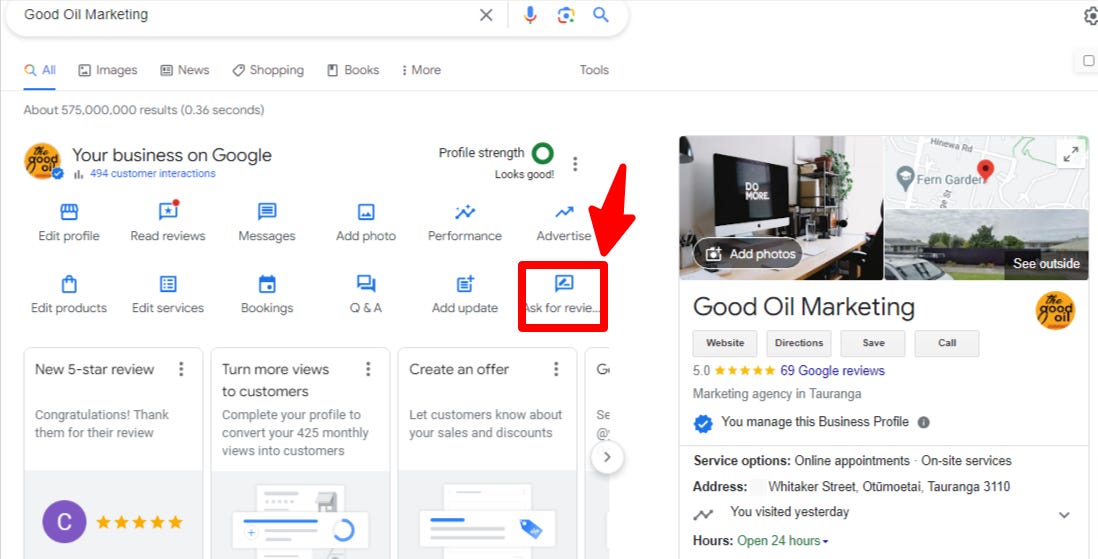Click reviewer avatar letter C
This screenshot has width=1098, height=559.
click(64, 521)
